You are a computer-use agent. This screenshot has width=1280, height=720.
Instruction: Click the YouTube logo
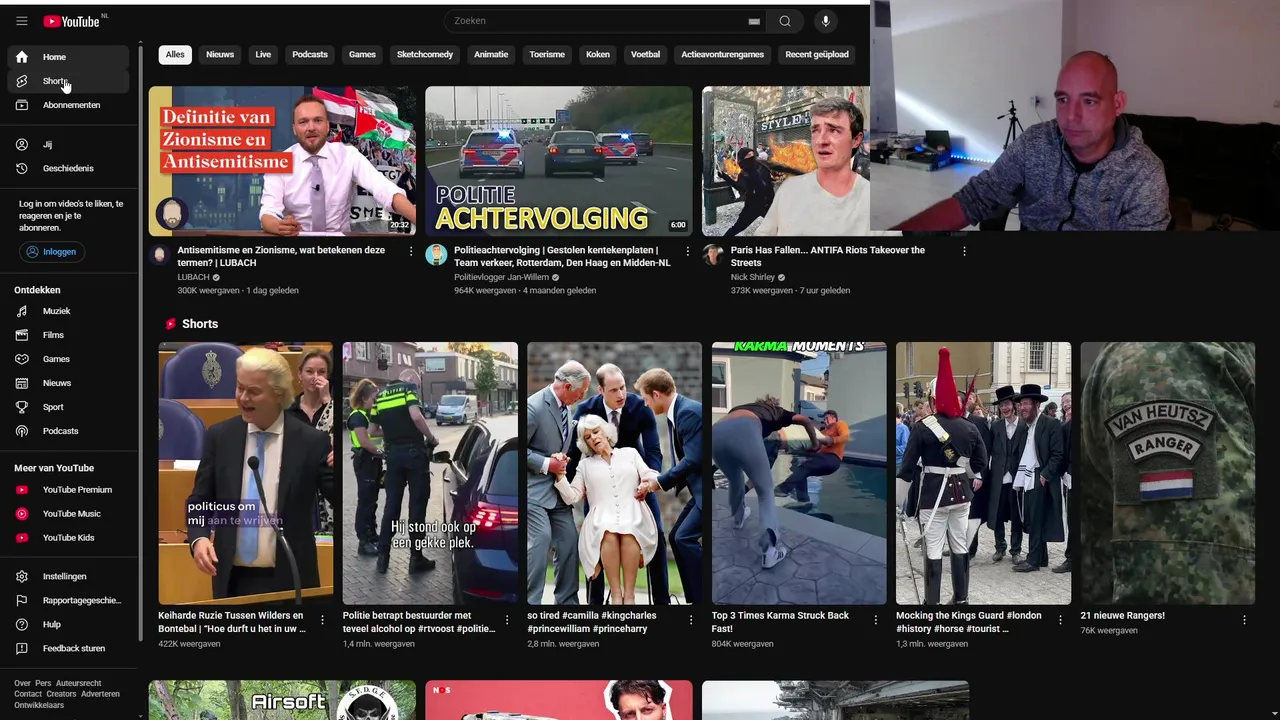click(72, 21)
